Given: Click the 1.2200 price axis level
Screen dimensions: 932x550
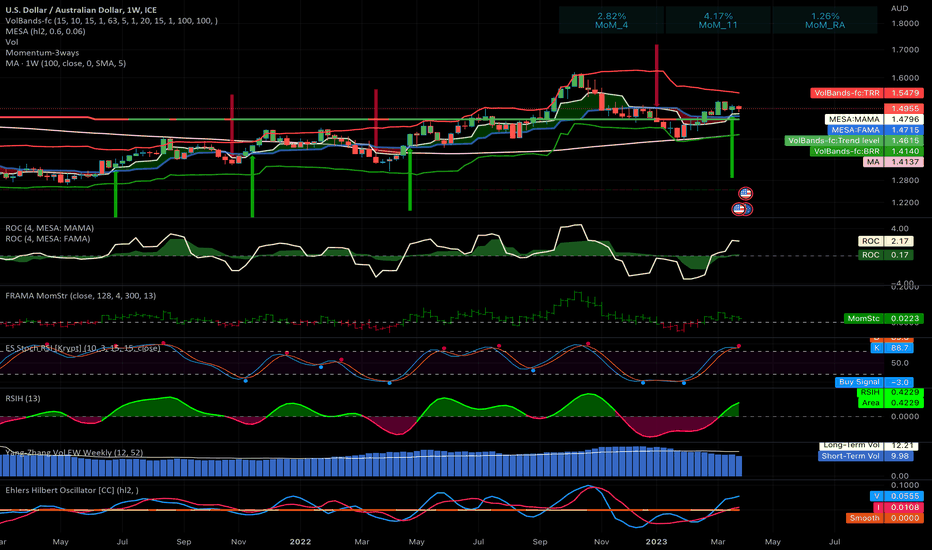Looking at the screenshot, I should [905, 203].
